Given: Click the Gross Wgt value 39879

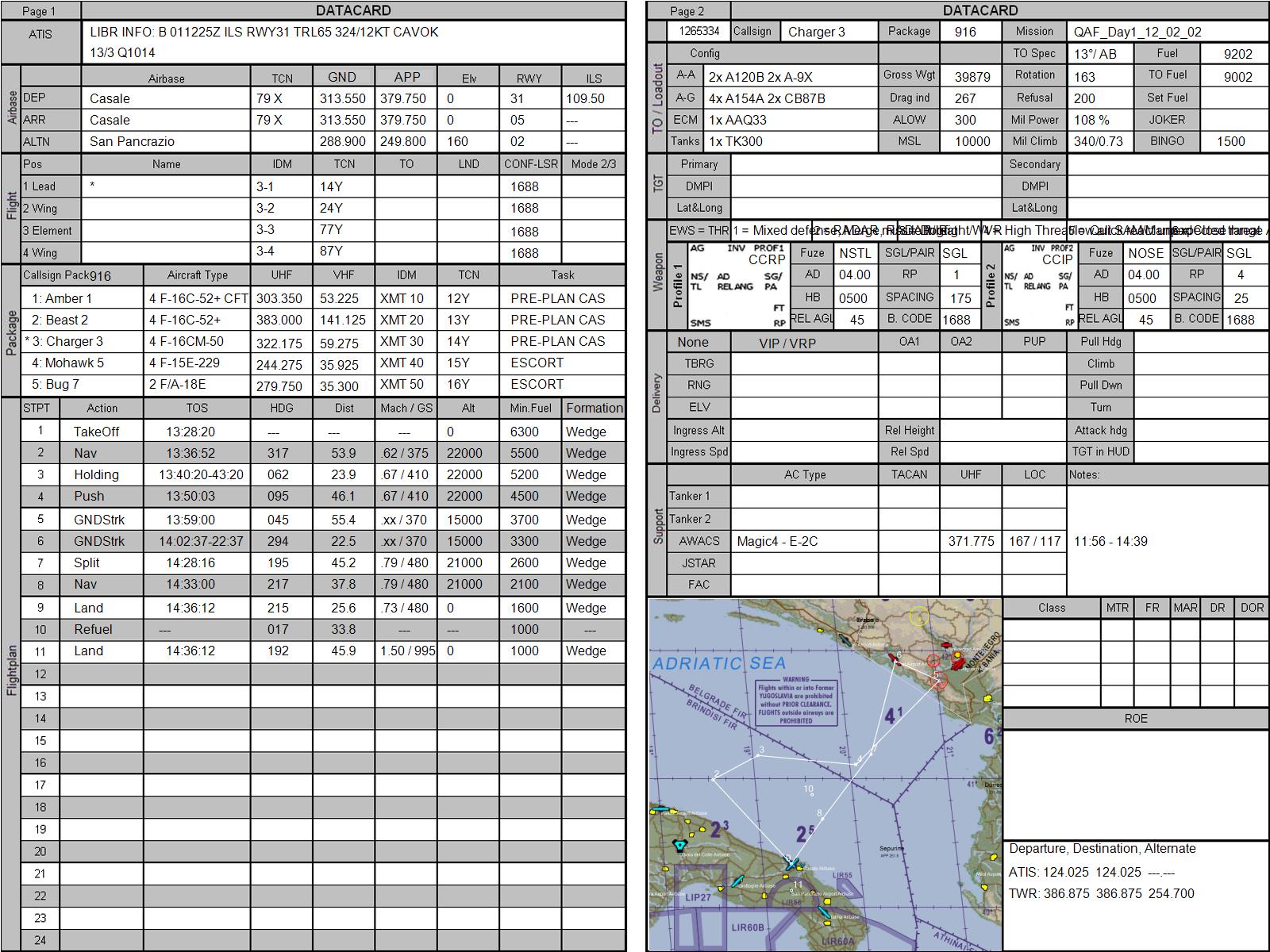Looking at the screenshot, I should tap(972, 77).
